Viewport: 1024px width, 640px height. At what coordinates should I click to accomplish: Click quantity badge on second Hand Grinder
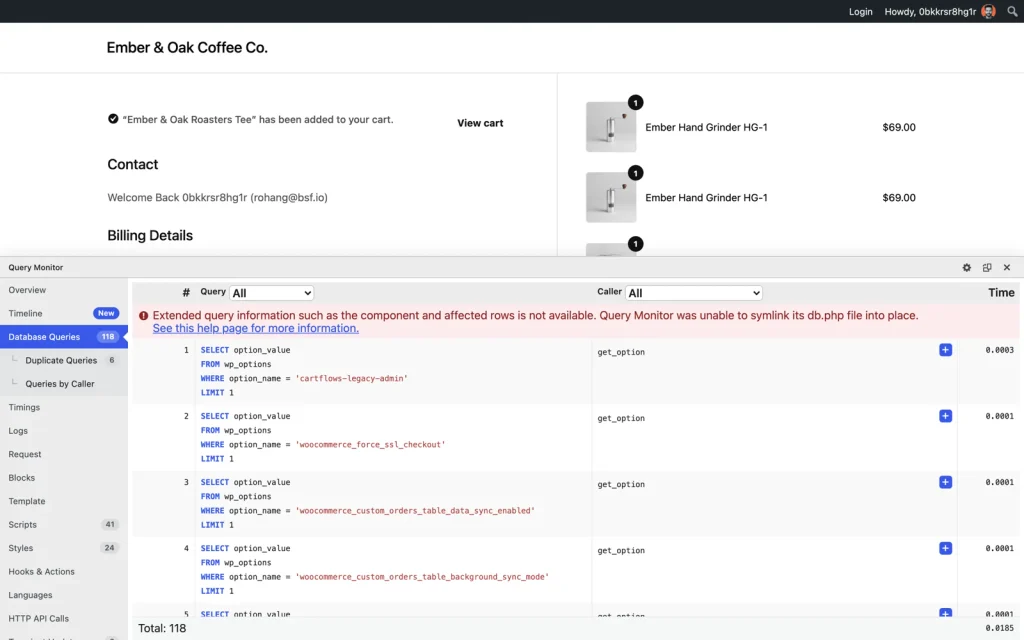635,173
